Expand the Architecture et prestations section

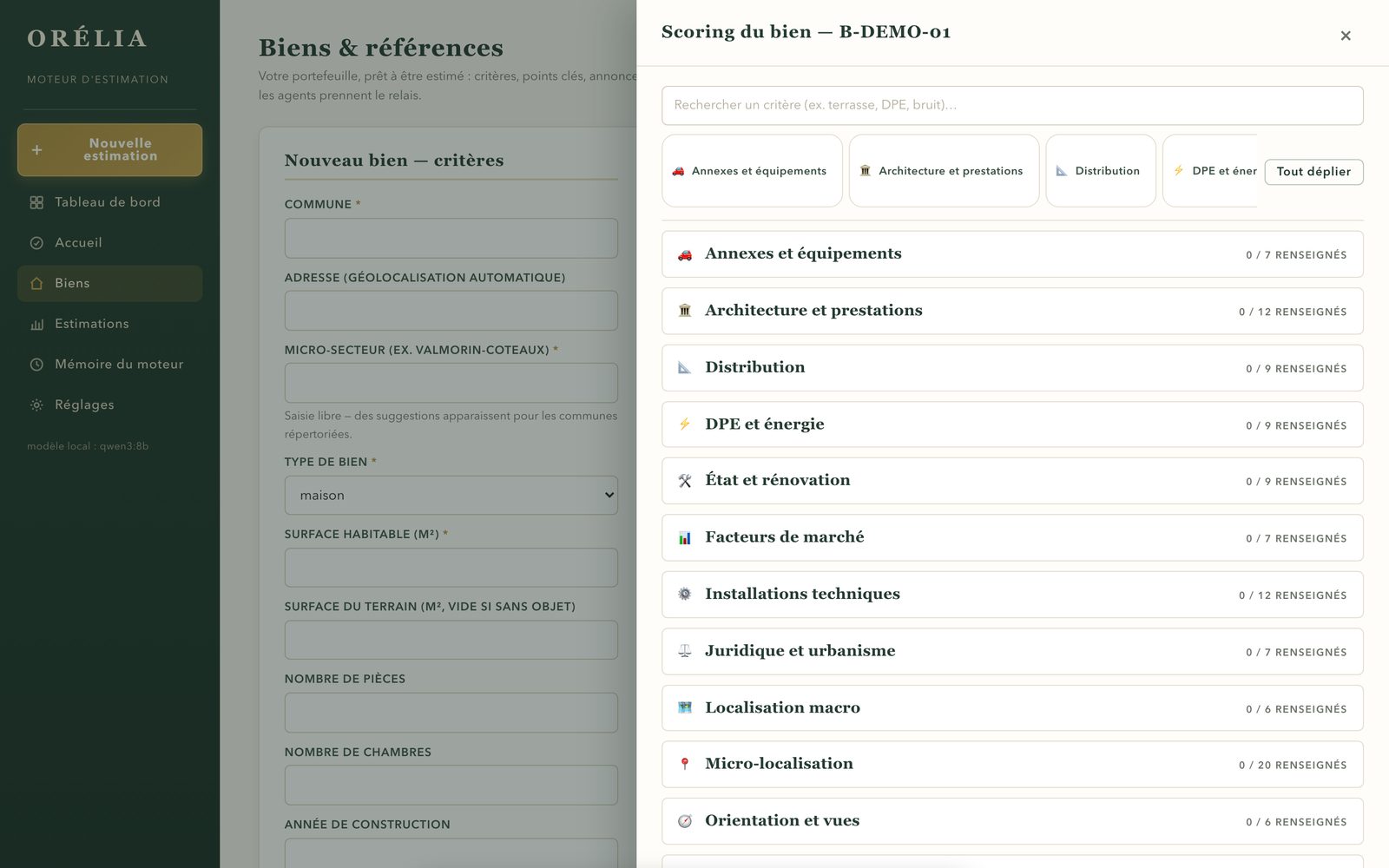point(1012,311)
